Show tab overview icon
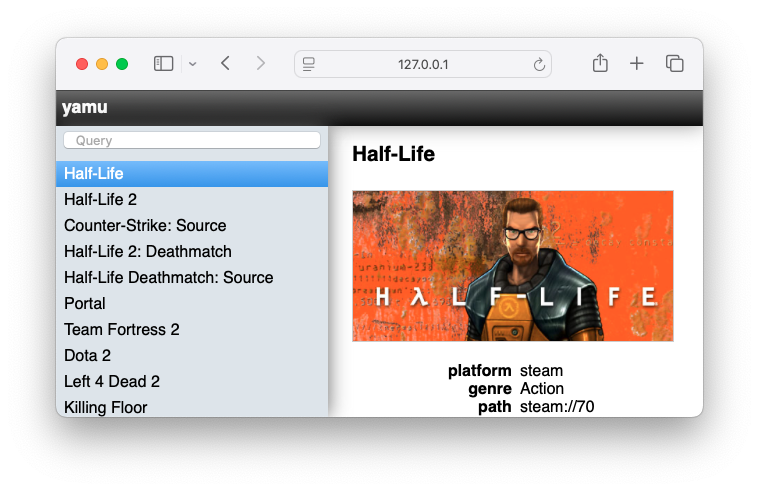This screenshot has width=759, height=491. [x=675, y=63]
